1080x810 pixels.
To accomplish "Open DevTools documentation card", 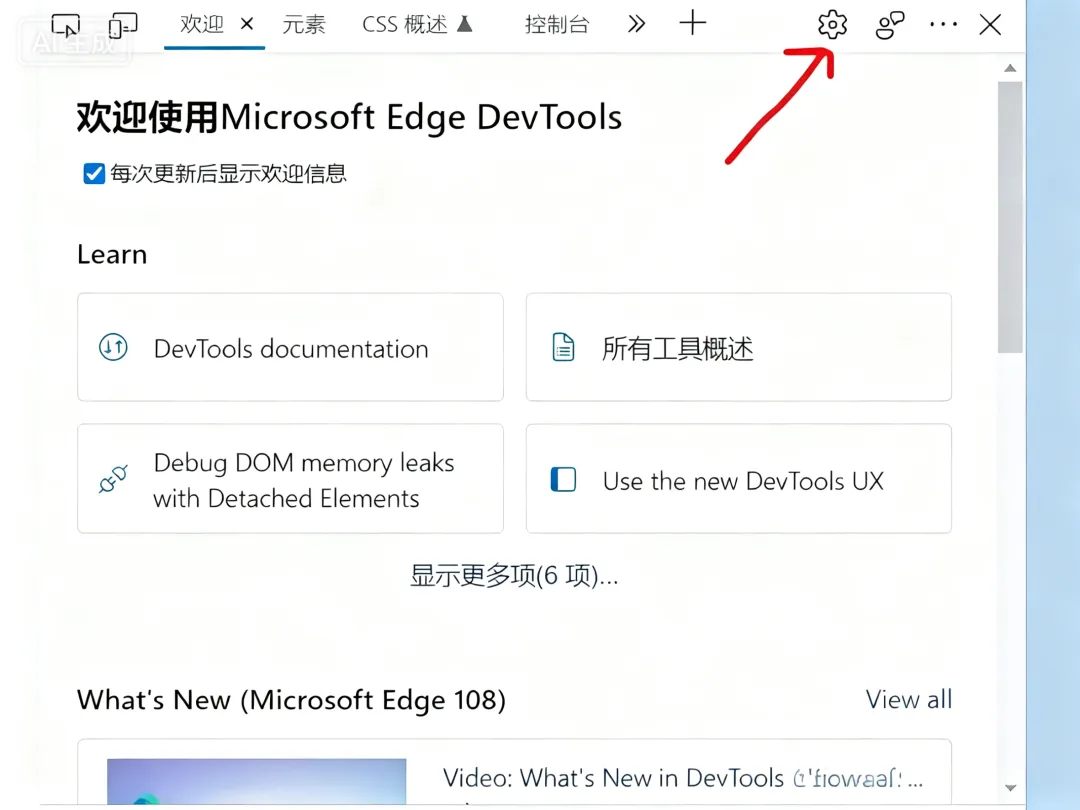I will (x=291, y=347).
